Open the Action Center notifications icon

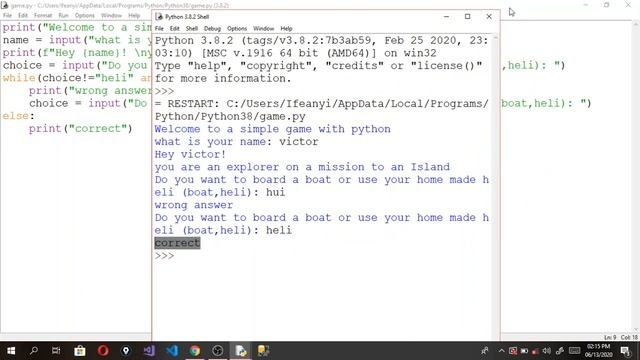coord(625,351)
